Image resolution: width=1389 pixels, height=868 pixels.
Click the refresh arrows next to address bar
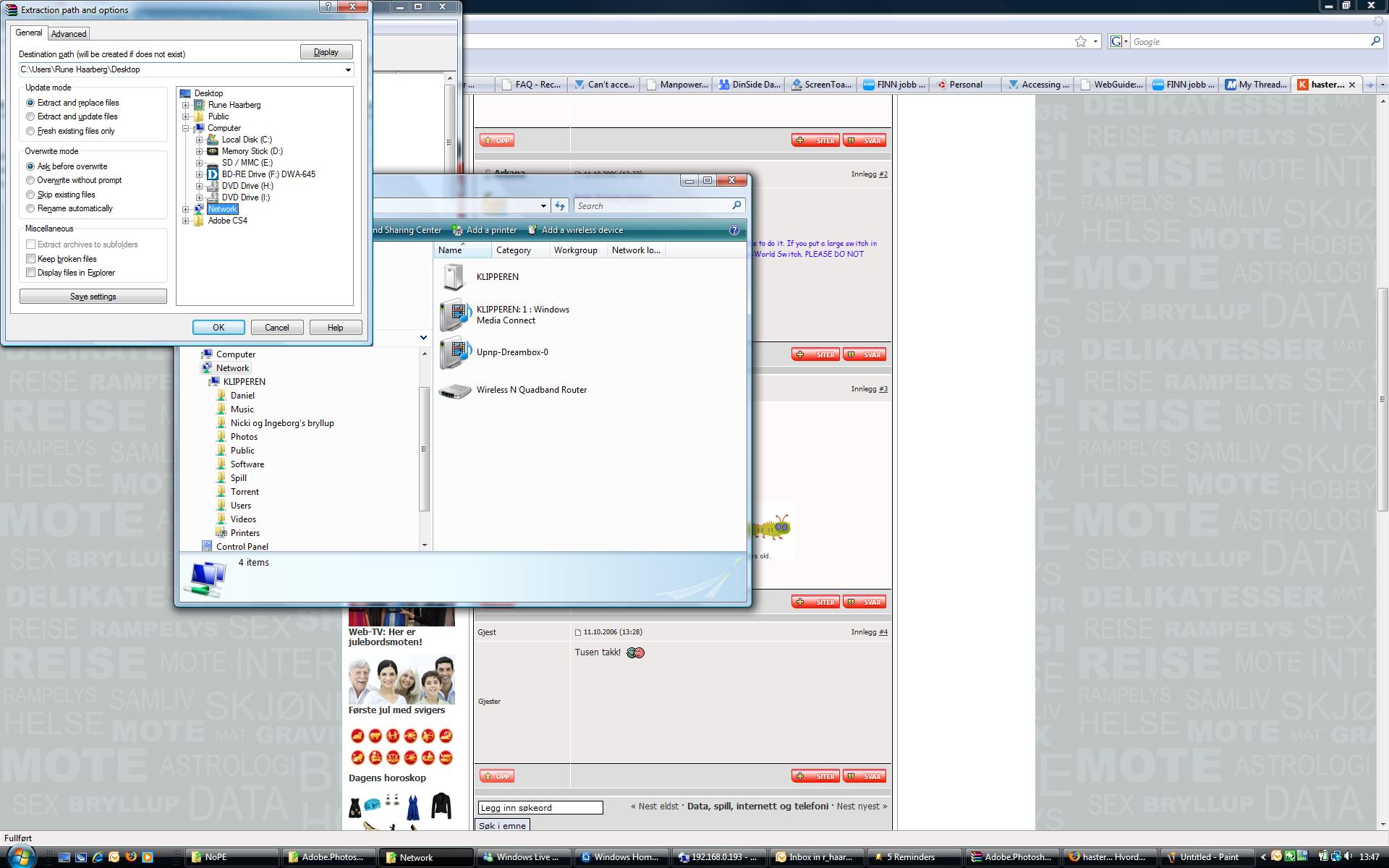coord(560,206)
